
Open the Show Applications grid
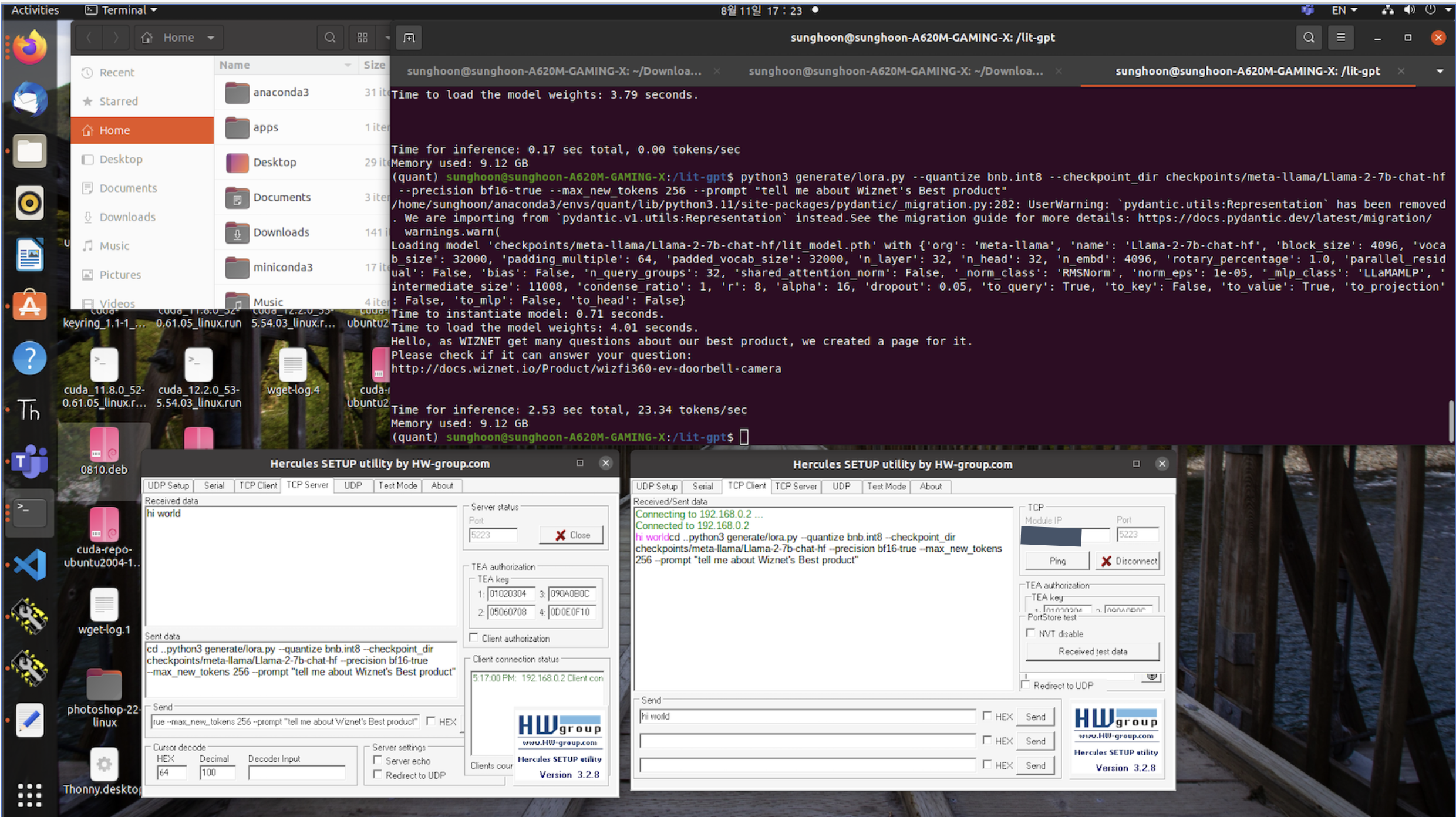point(29,795)
